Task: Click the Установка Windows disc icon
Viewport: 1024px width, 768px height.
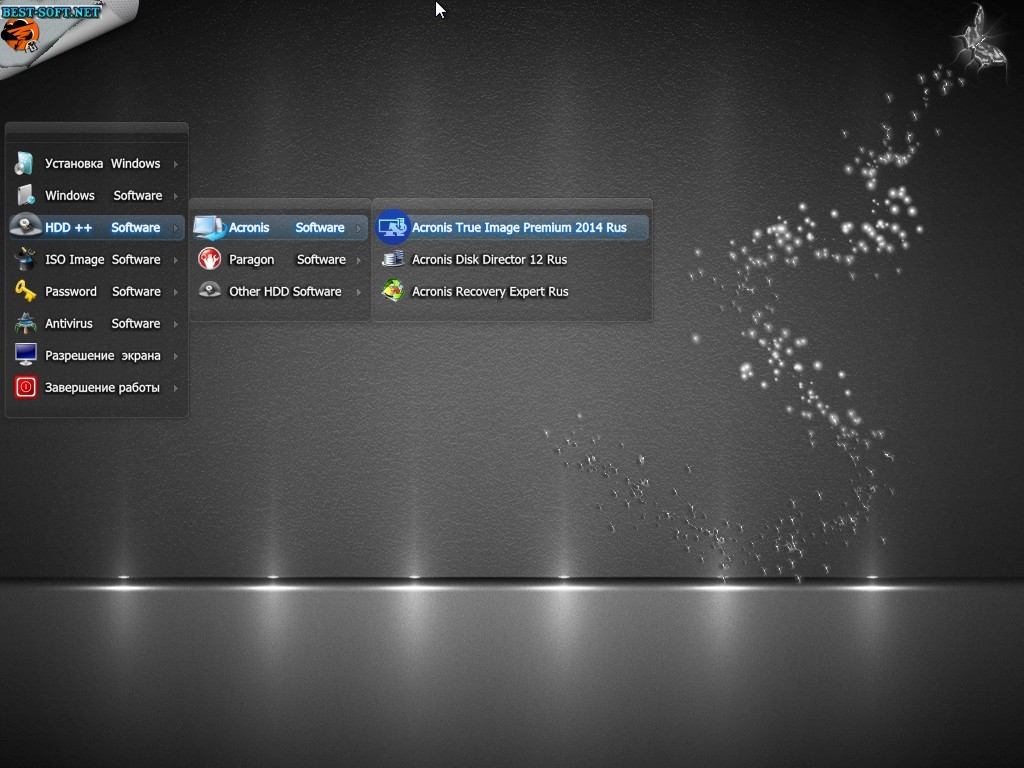Action: (24, 163)
